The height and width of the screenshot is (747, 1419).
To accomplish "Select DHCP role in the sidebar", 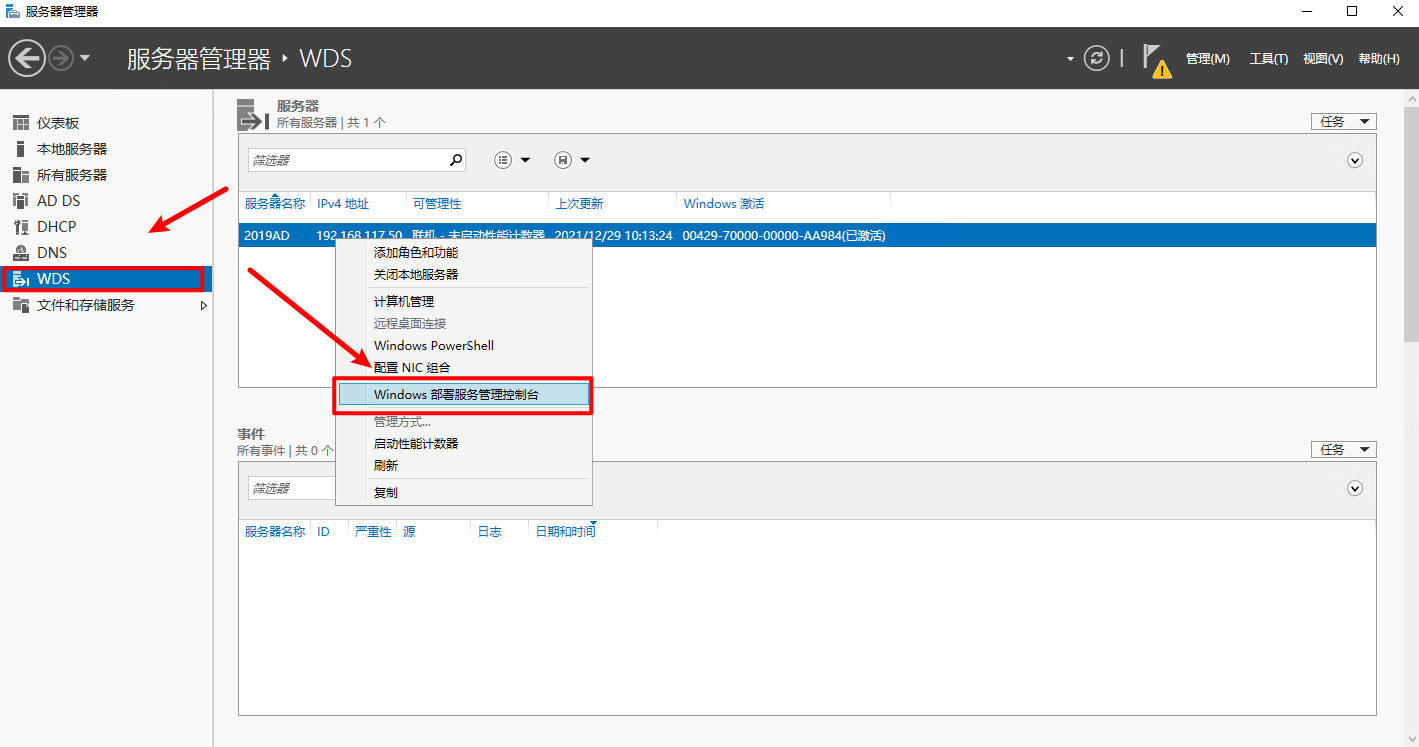I will (56, 227).
